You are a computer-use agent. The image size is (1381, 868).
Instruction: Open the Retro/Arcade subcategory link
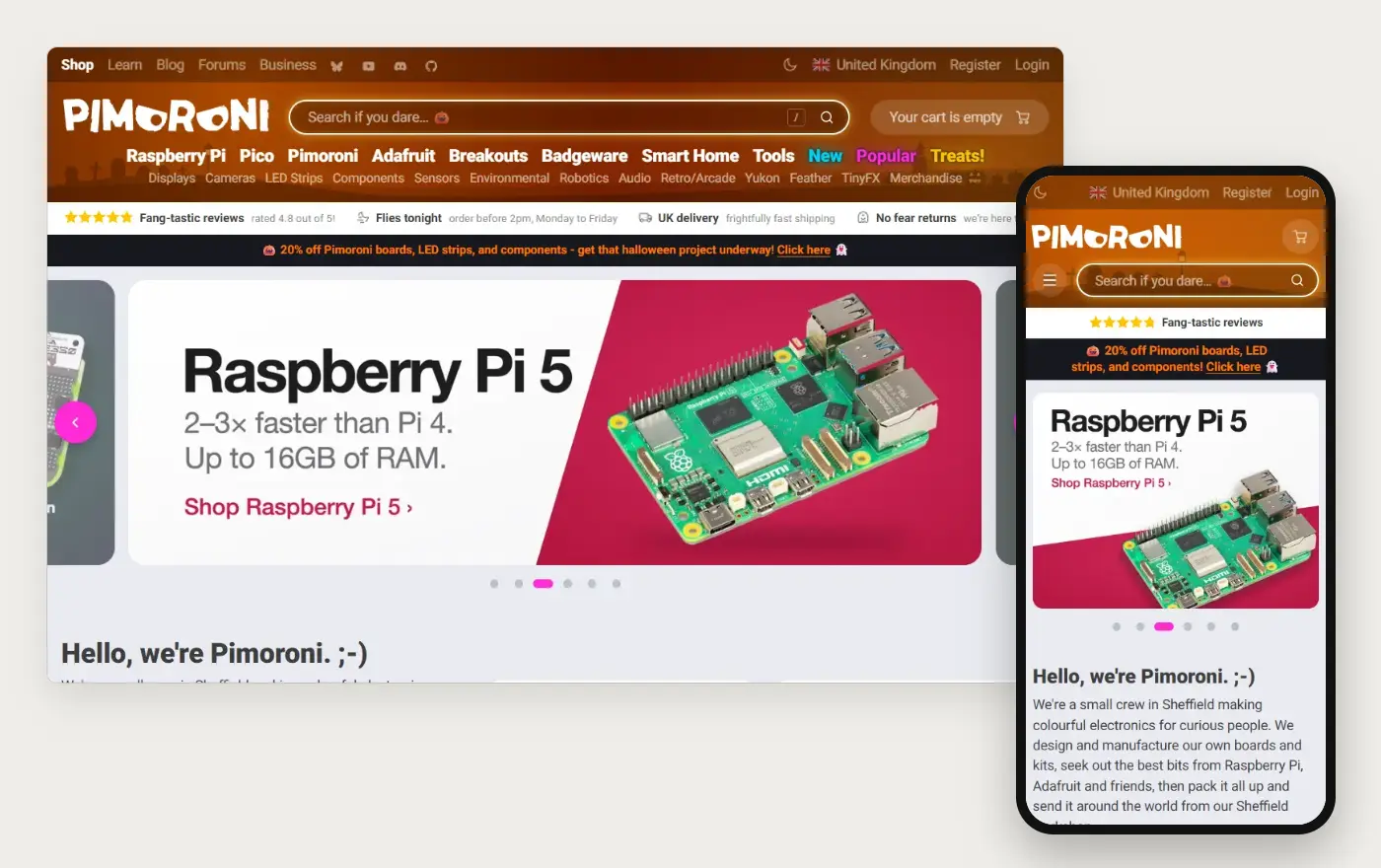click(x=697, y=179)
